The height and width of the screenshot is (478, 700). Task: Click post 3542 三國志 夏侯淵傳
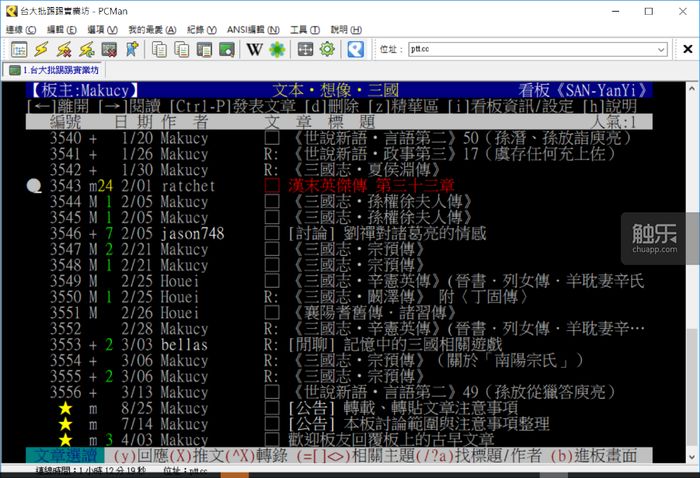click(x=367, y=170)
